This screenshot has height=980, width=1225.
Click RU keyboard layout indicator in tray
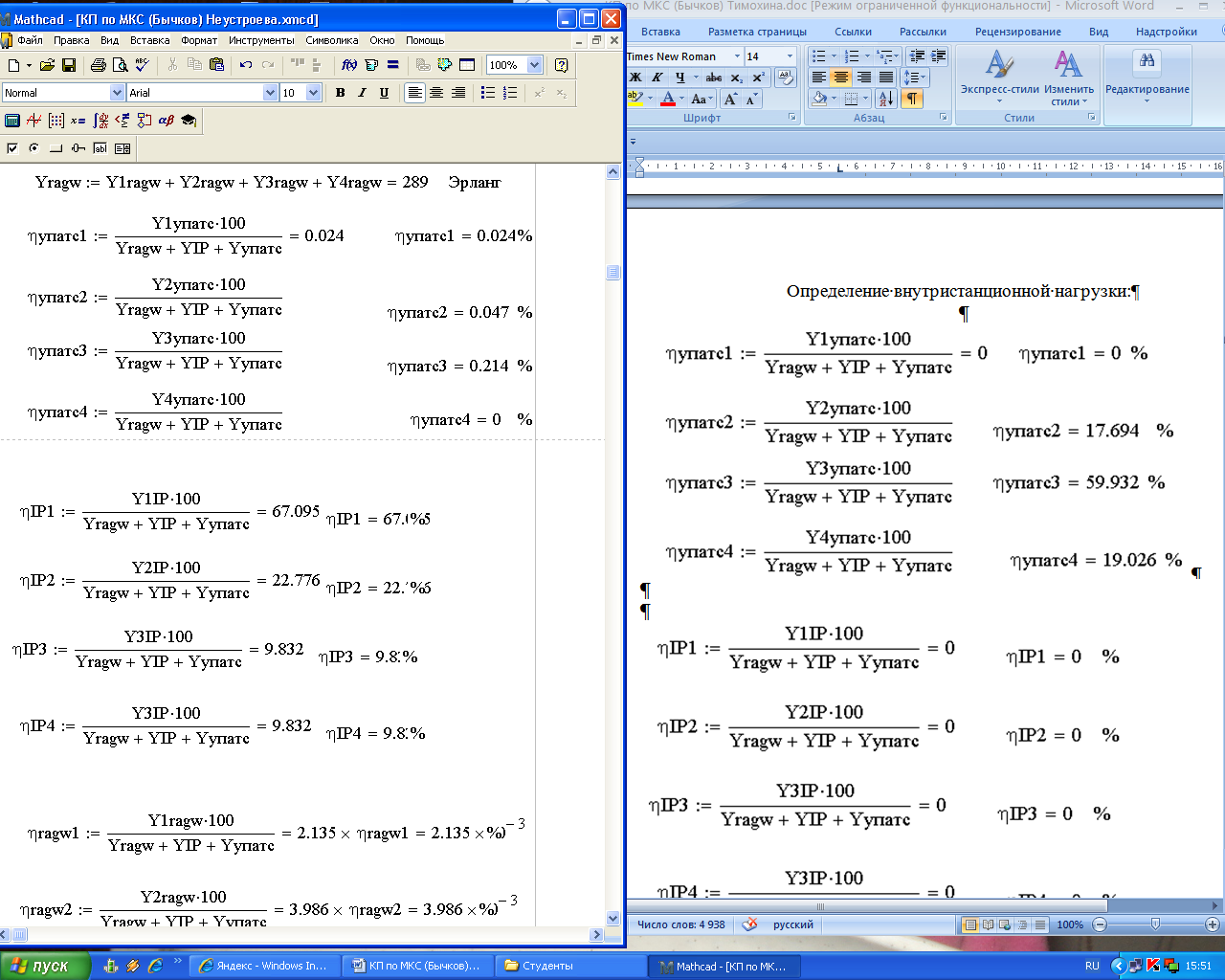tap(1092, 966)
